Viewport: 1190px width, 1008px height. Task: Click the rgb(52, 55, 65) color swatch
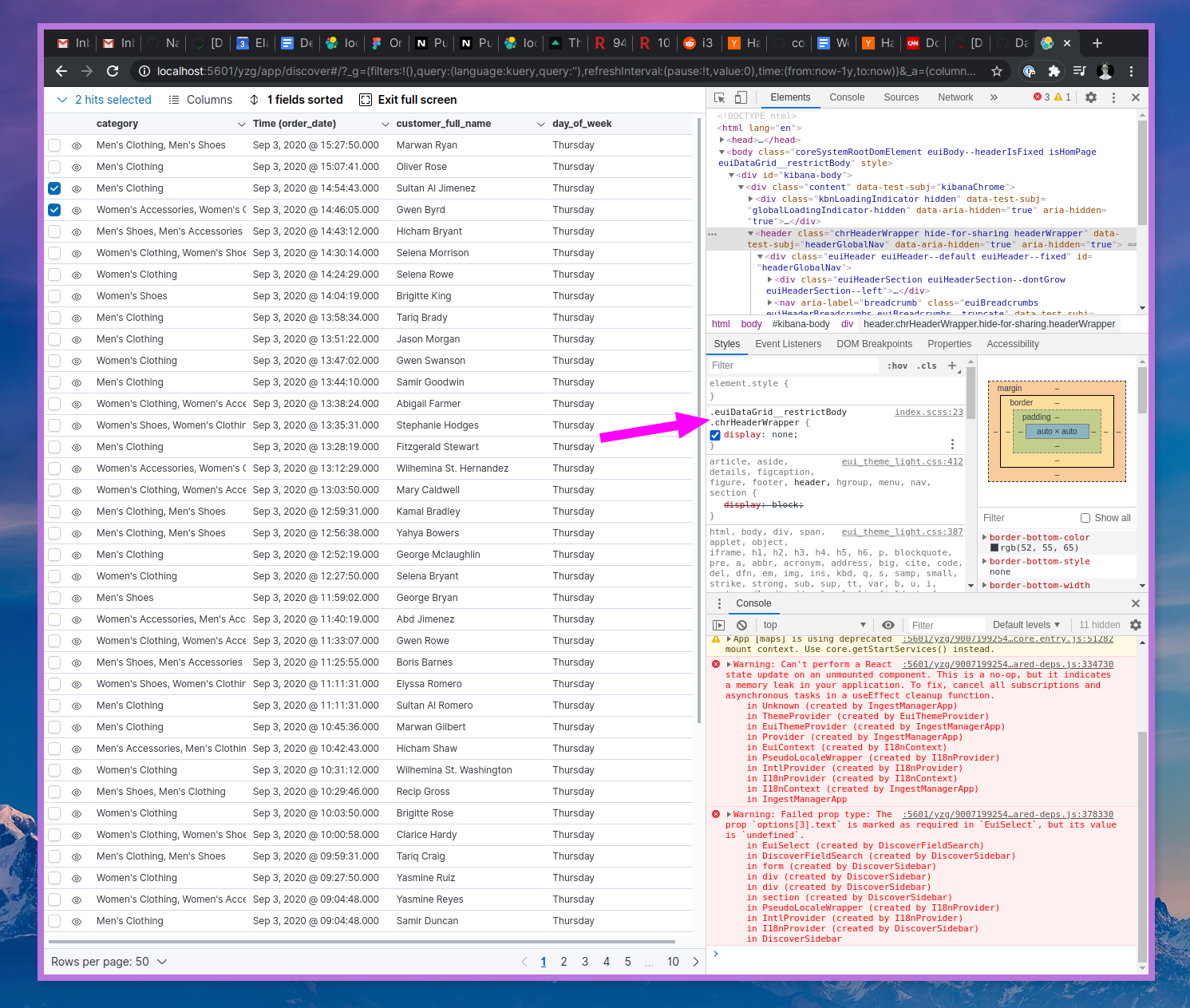(x=994, y=548)
